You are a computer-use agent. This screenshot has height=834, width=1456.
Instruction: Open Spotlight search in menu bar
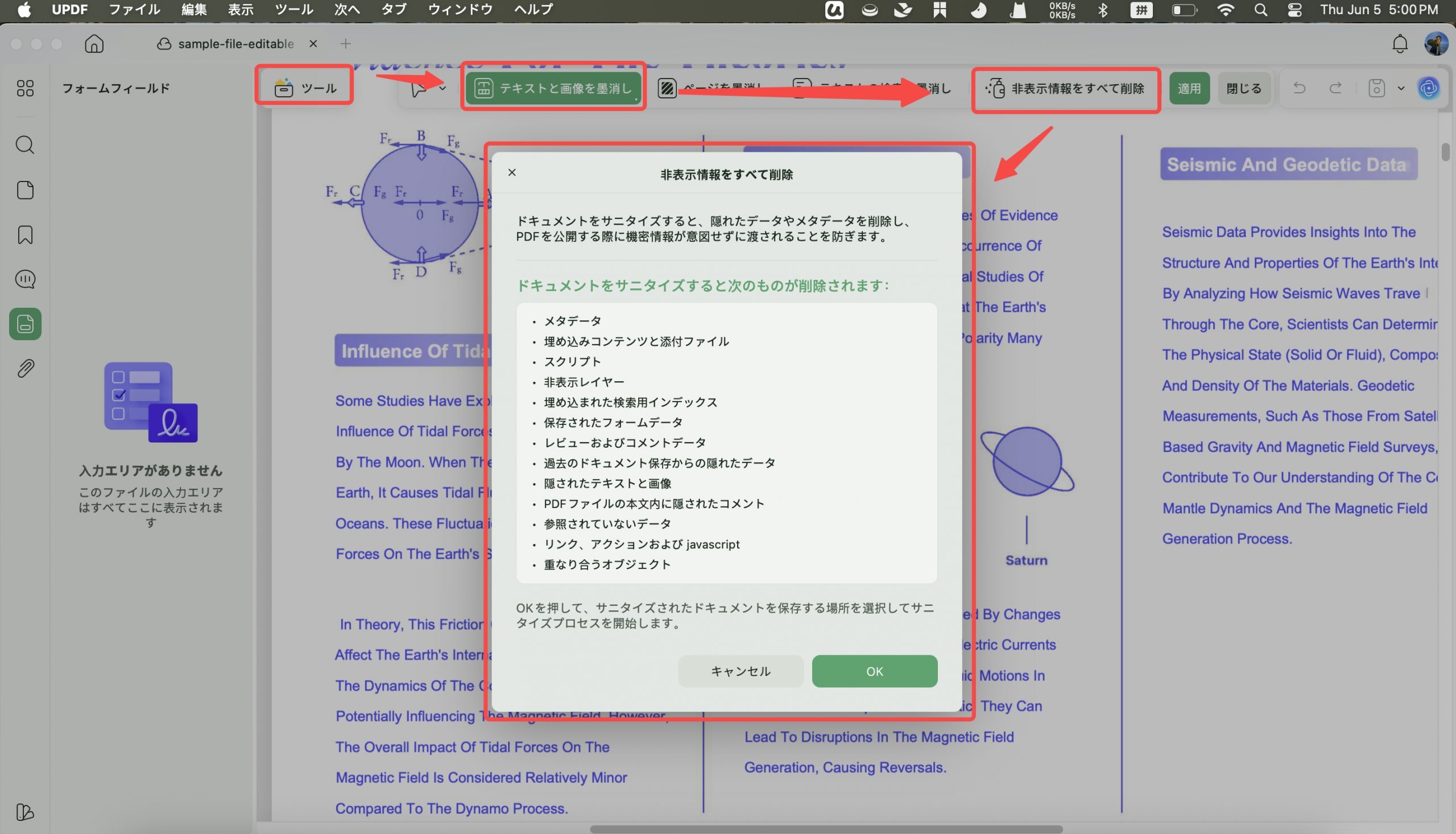(x=1260, y=10)
